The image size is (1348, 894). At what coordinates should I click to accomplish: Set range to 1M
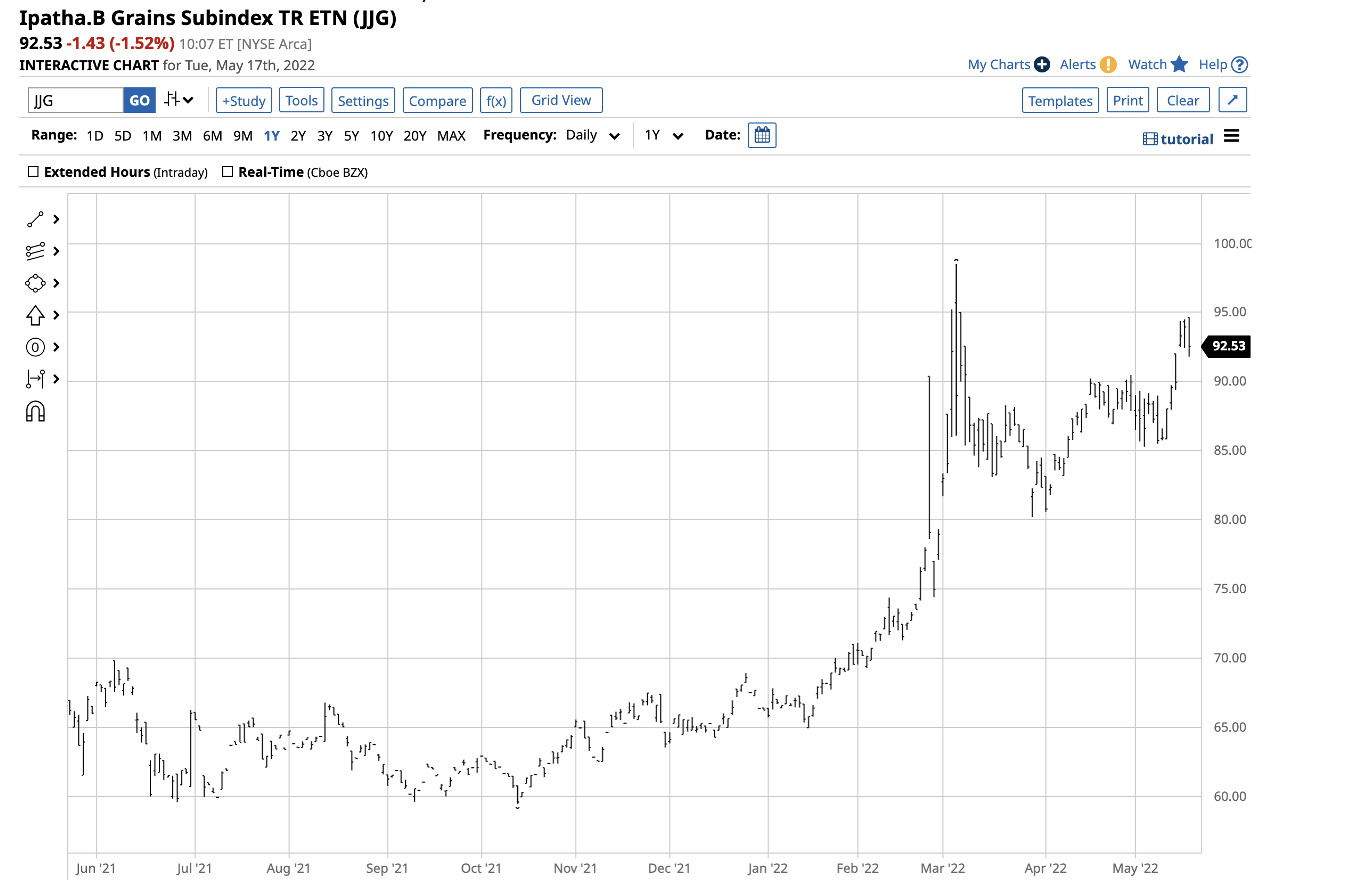pyautogui.click(x=152, y=136)
